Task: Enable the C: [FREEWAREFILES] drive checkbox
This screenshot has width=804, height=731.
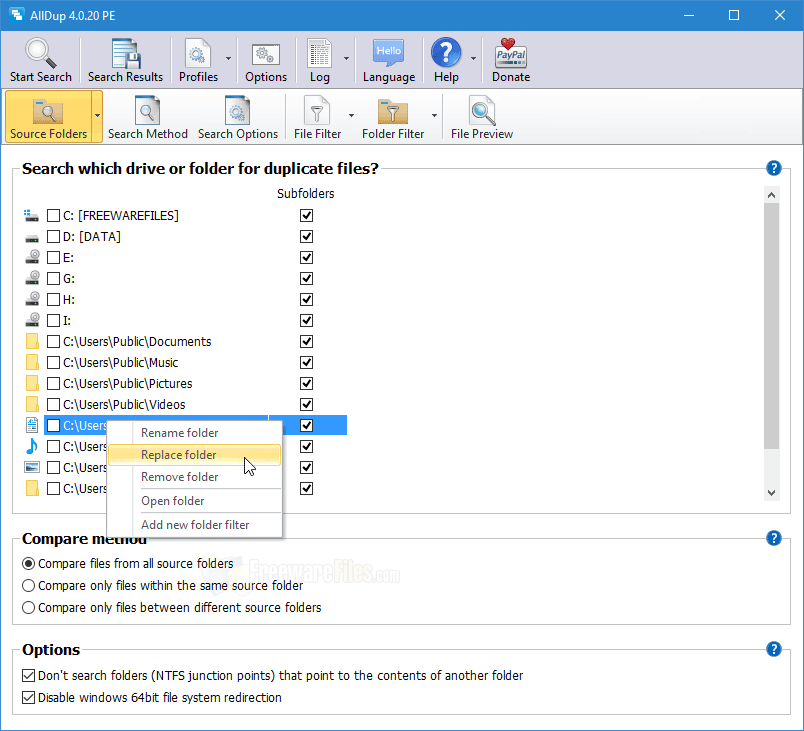Action: click(53, 215)
